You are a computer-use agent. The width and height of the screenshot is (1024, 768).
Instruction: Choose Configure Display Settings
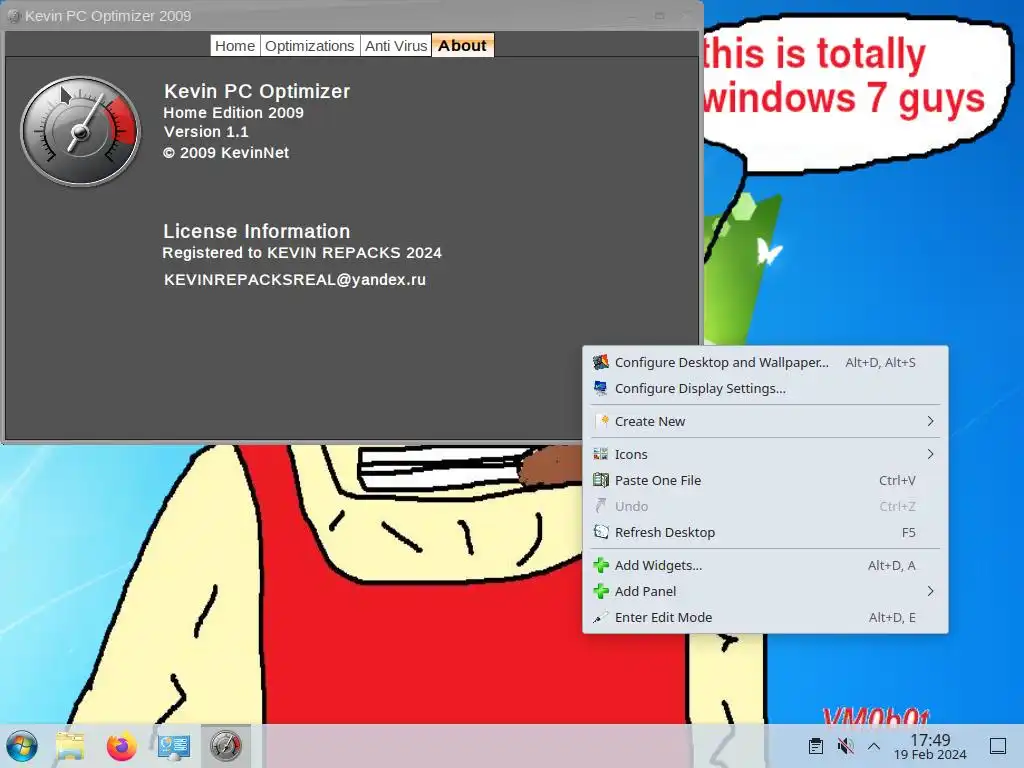(765, 389)
